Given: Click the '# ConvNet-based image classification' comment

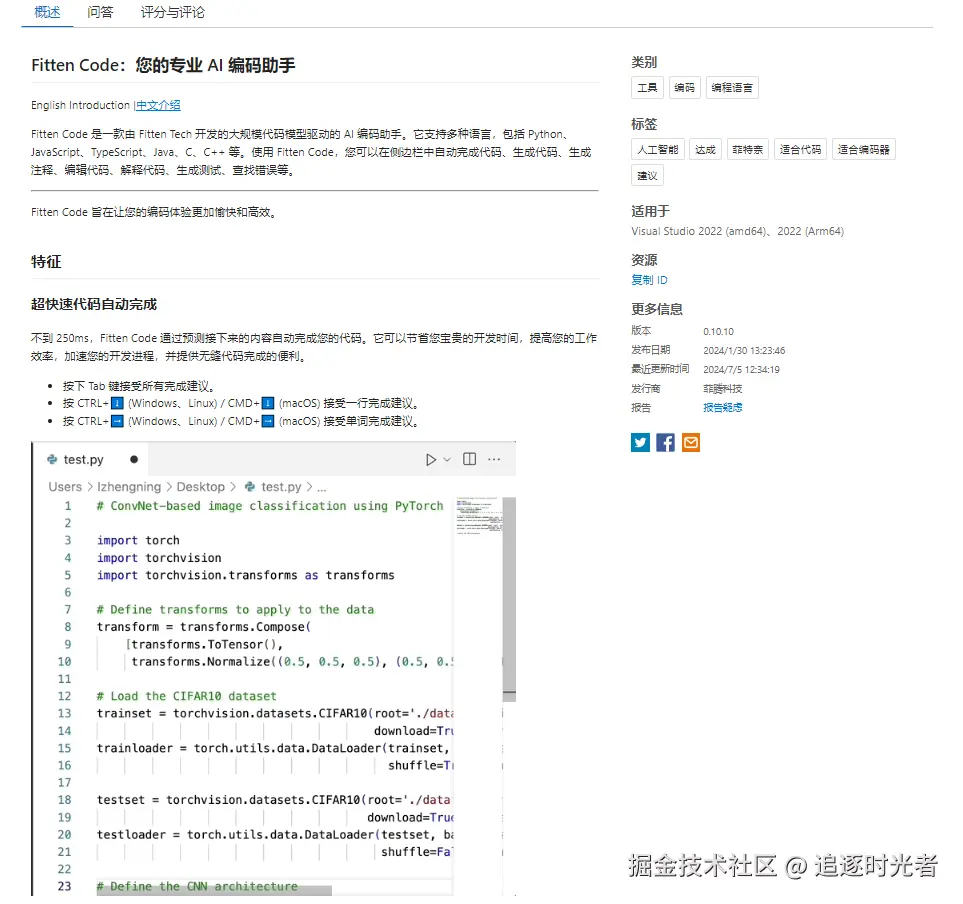Looking at the screenshot, I should (x=270, y=505).
